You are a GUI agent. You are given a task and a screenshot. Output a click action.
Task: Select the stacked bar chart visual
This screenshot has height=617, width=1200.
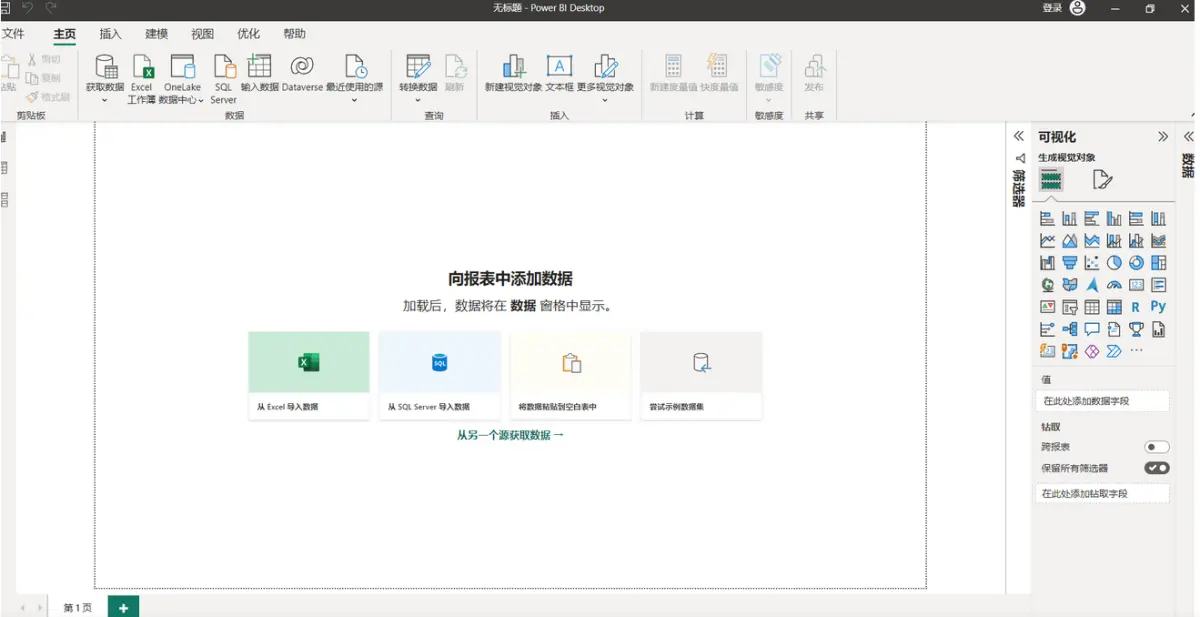click(1047, 219)
